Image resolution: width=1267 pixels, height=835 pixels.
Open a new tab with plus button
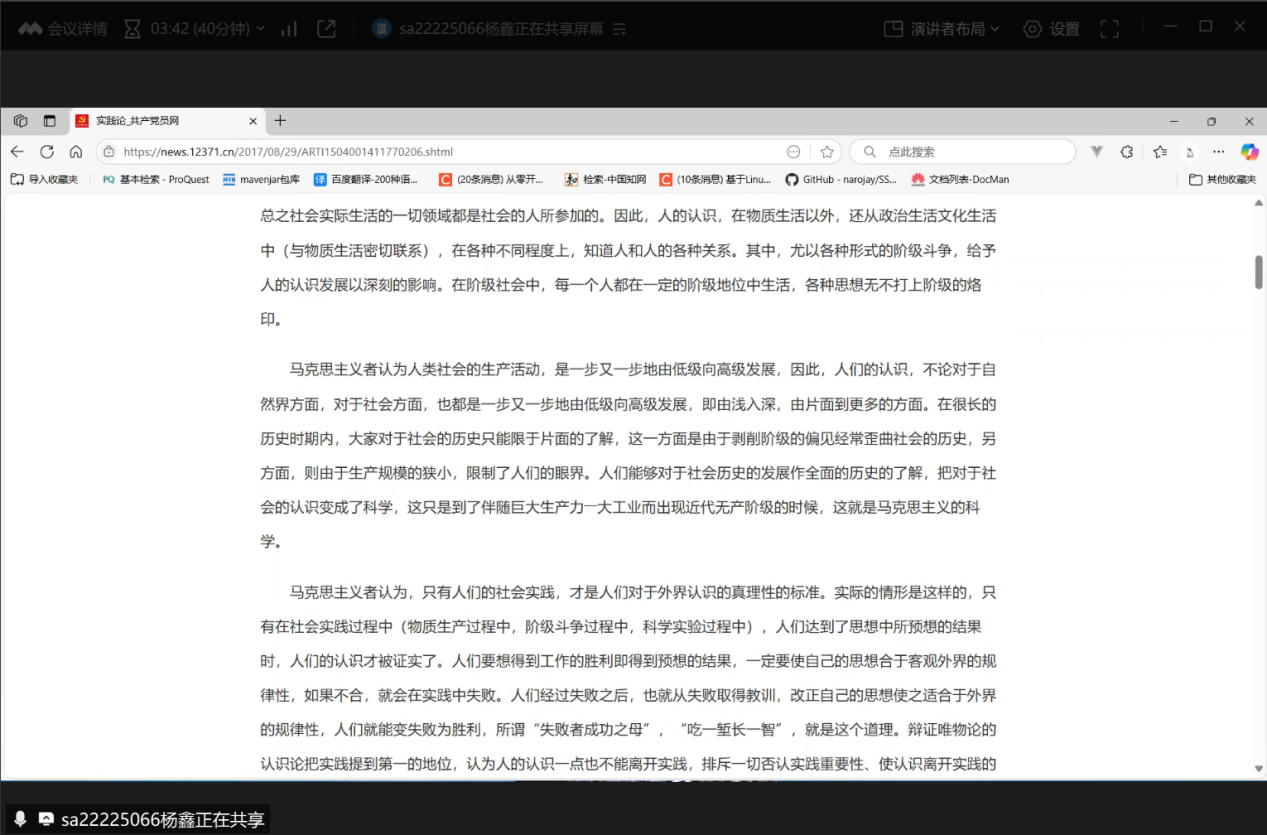280,121
